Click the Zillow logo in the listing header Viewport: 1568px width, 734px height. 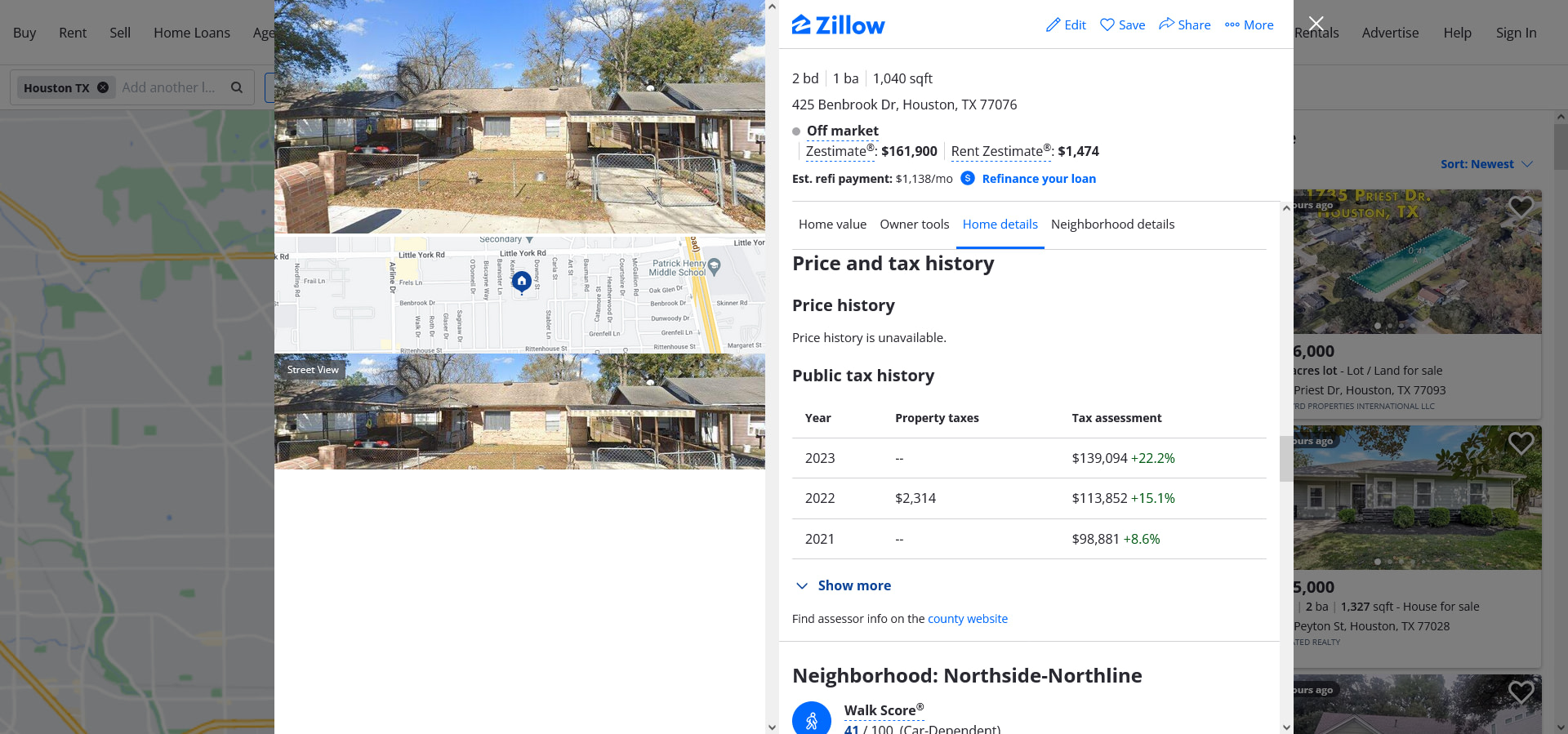(838, 25)
